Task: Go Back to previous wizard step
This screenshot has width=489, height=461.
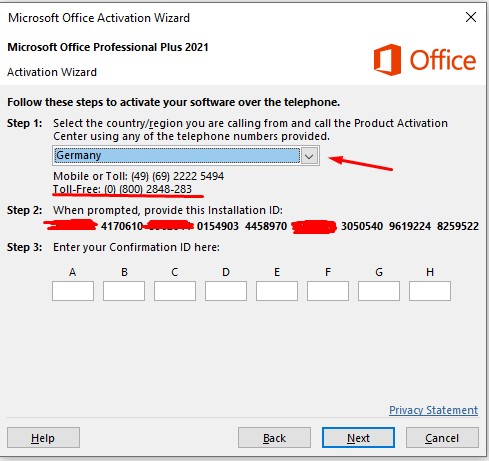Action: click(x=274, y=438)
